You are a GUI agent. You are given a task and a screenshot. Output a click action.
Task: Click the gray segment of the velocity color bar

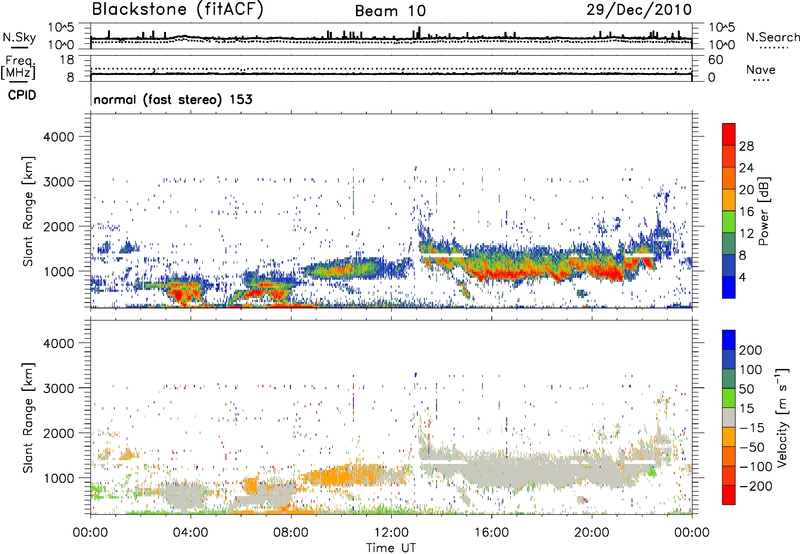pos(729,417)
